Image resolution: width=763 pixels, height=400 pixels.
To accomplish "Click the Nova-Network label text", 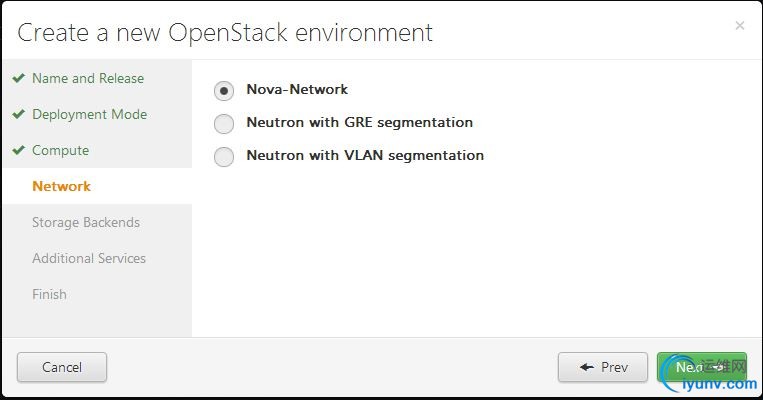I will pos(297,90).
